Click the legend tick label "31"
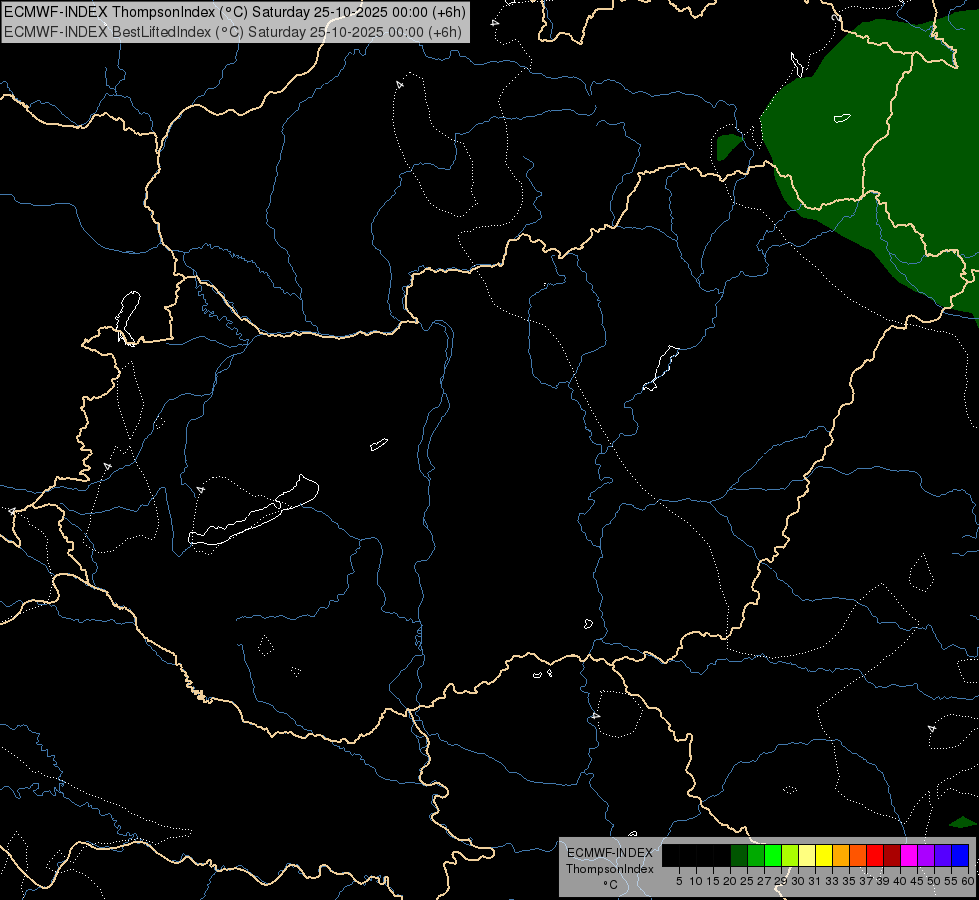This screenshot has height=900, width=979. click(x=815, y=881)
